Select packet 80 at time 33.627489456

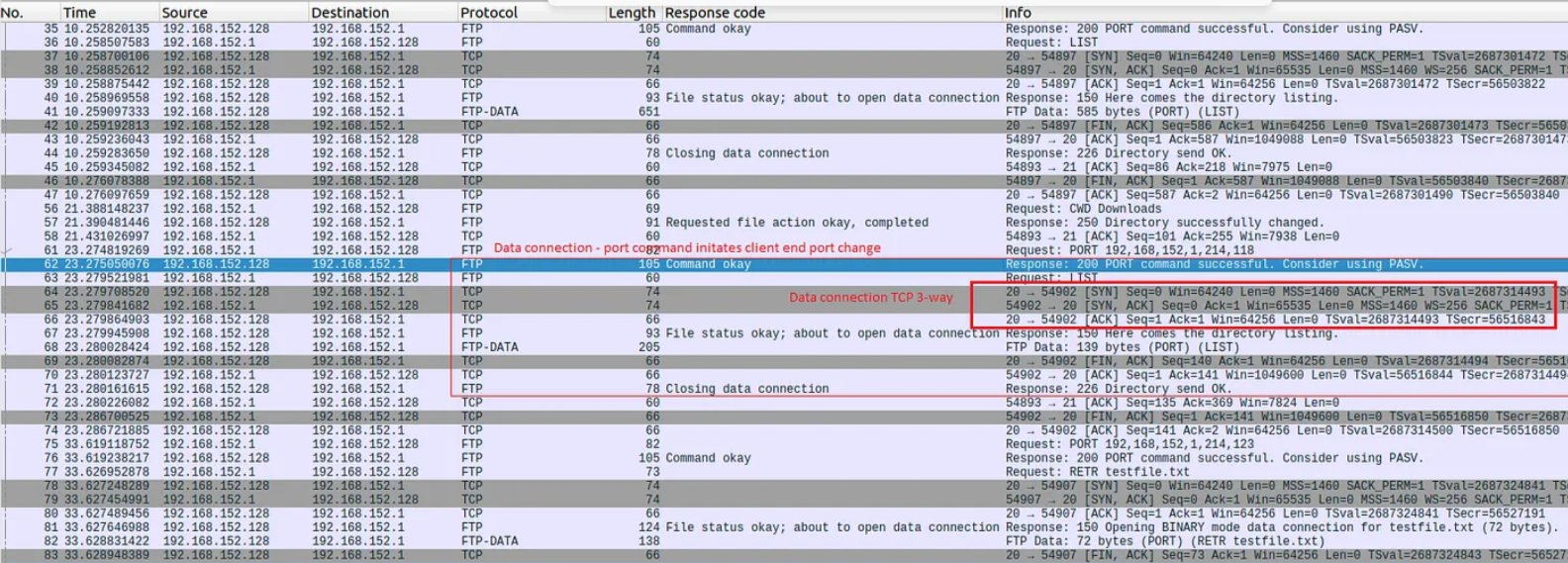(784, 514)
